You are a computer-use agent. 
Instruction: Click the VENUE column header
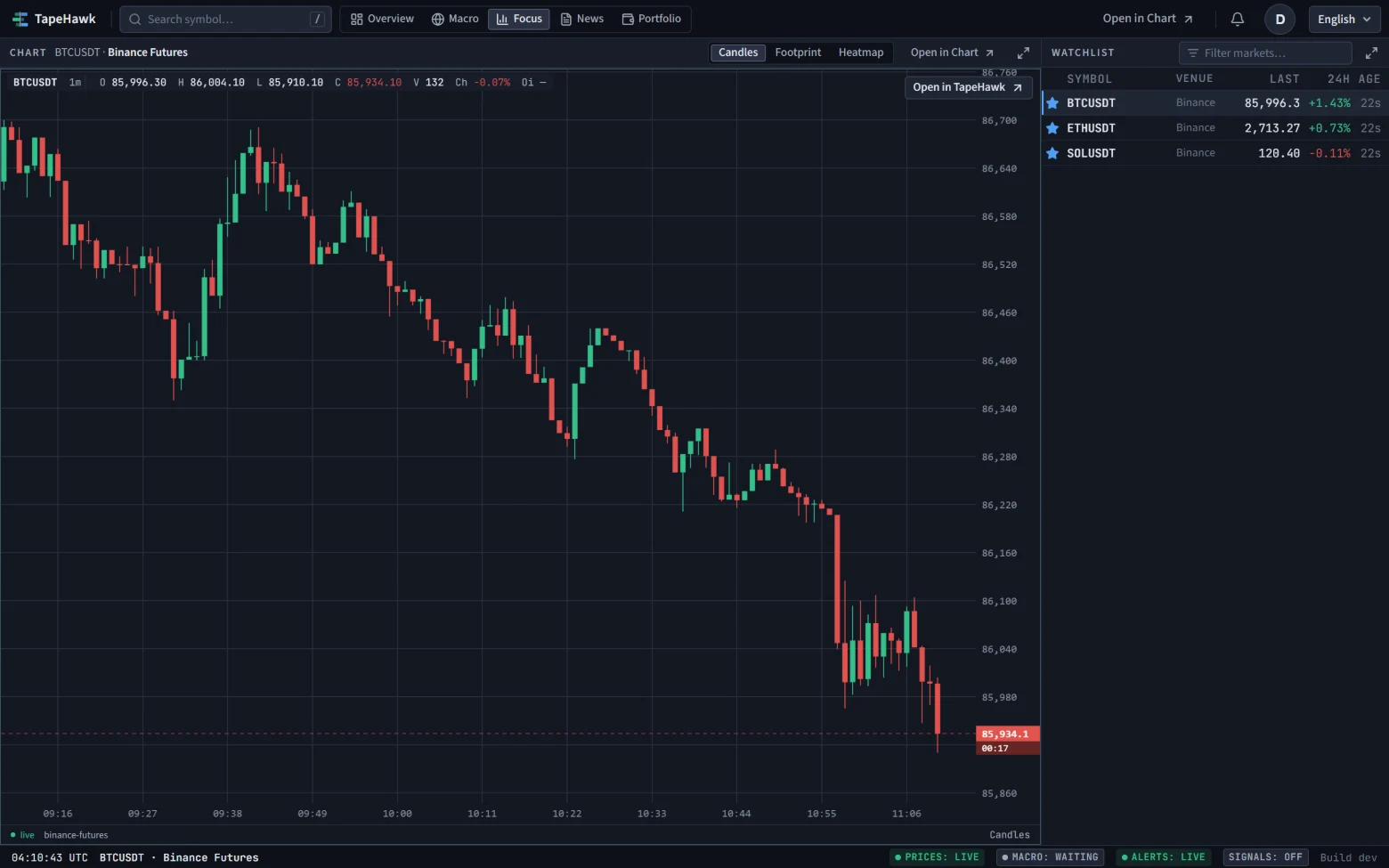click(1194, 79)
